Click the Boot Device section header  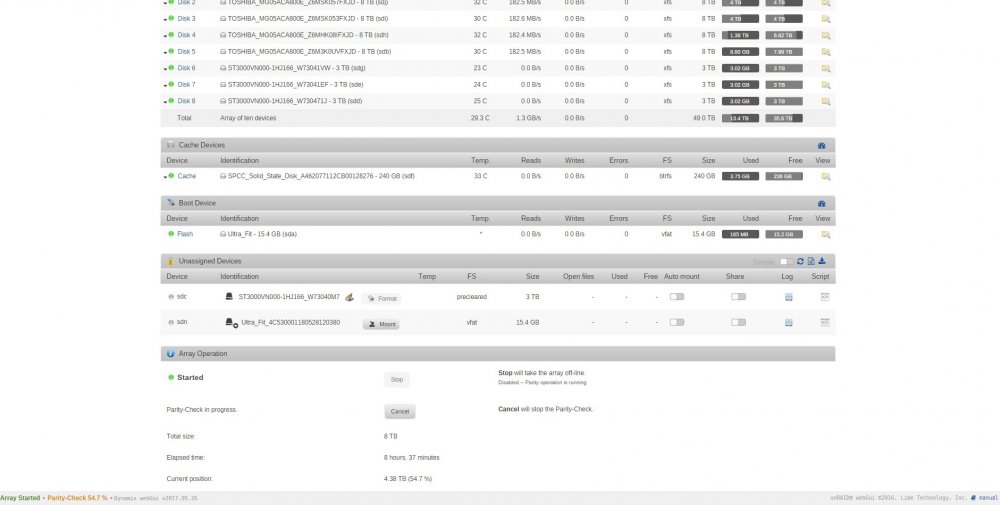[497, 203]
